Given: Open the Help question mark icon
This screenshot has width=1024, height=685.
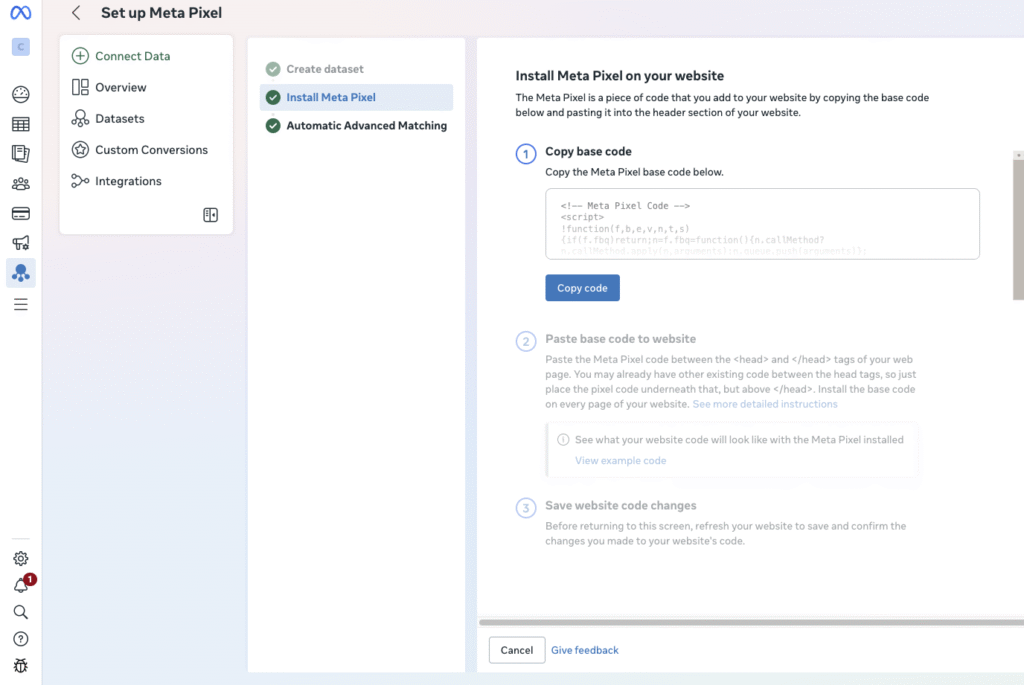Looking at the screenshot, I should (20, 638).
